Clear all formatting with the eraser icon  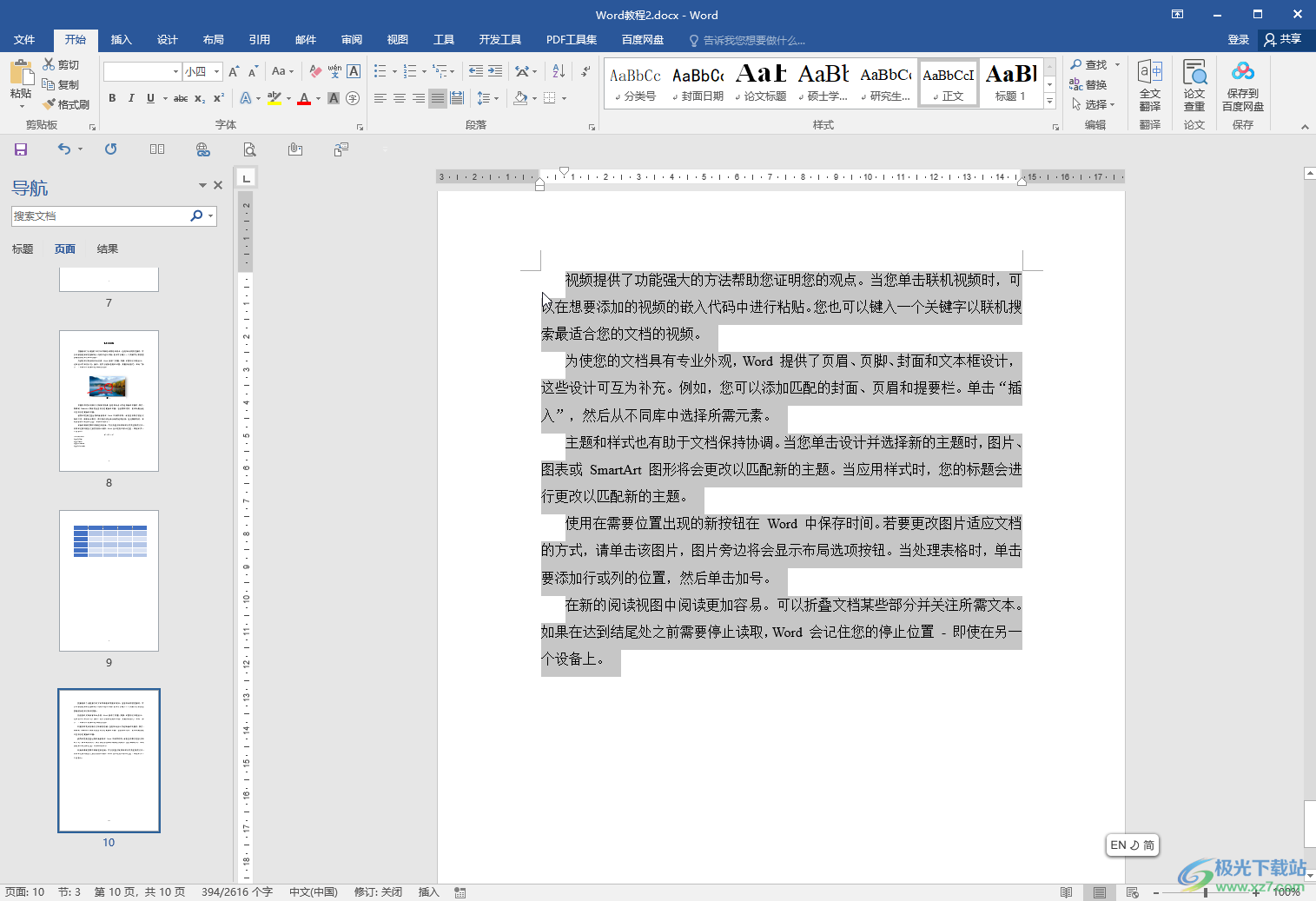pyautogui.click(x=315, y=71)
